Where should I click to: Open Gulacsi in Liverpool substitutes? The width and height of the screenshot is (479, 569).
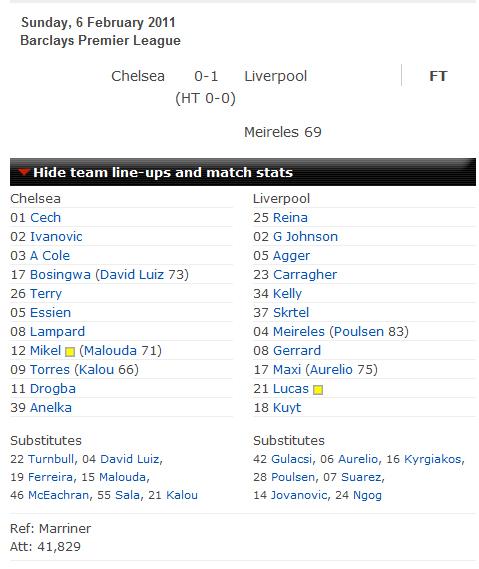tap(291, 459)
